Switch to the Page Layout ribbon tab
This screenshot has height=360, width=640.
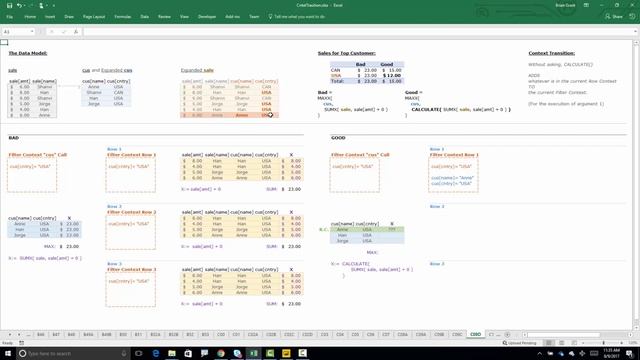(94, 17)
